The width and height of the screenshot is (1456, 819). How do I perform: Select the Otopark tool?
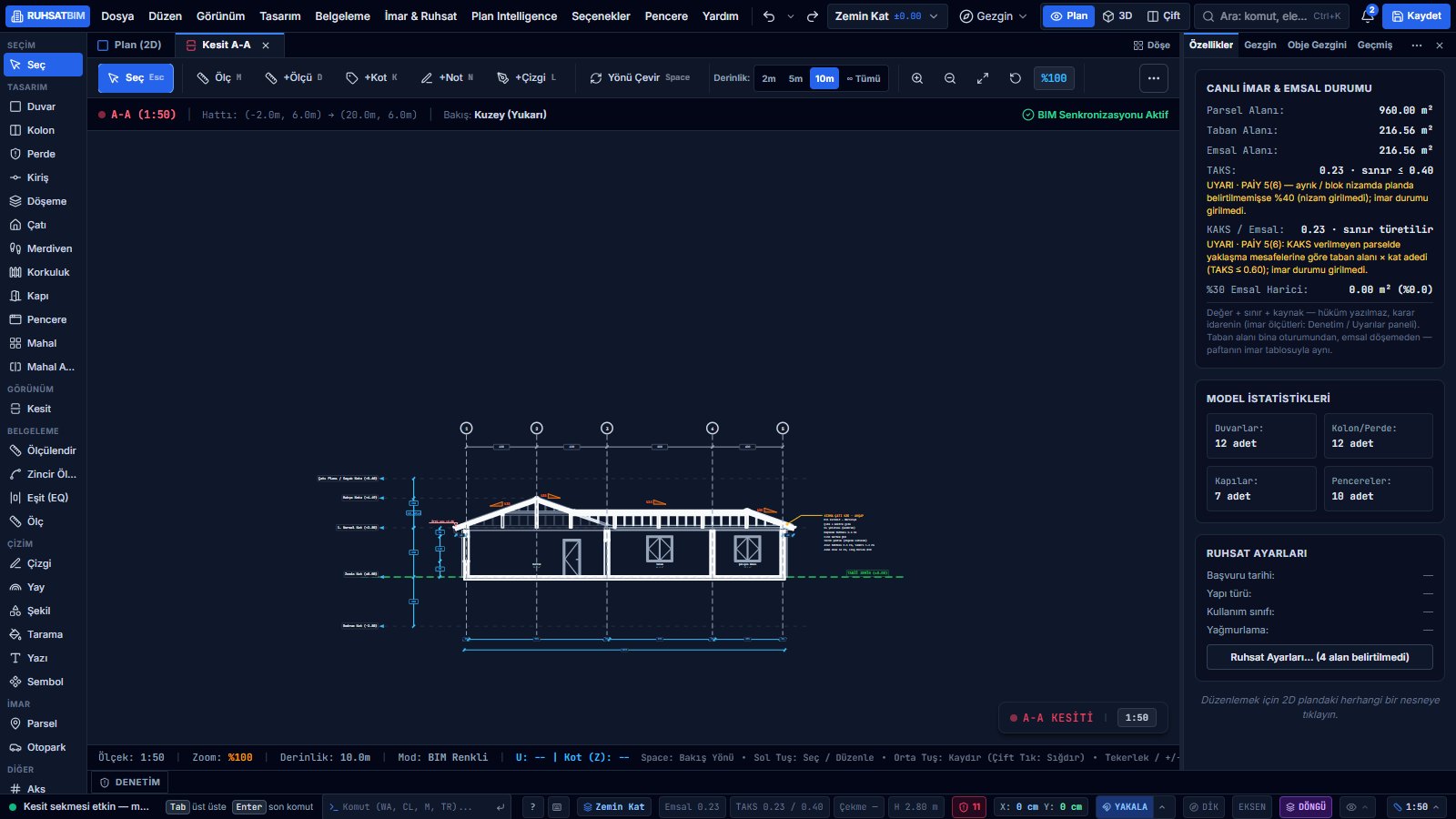43,747
